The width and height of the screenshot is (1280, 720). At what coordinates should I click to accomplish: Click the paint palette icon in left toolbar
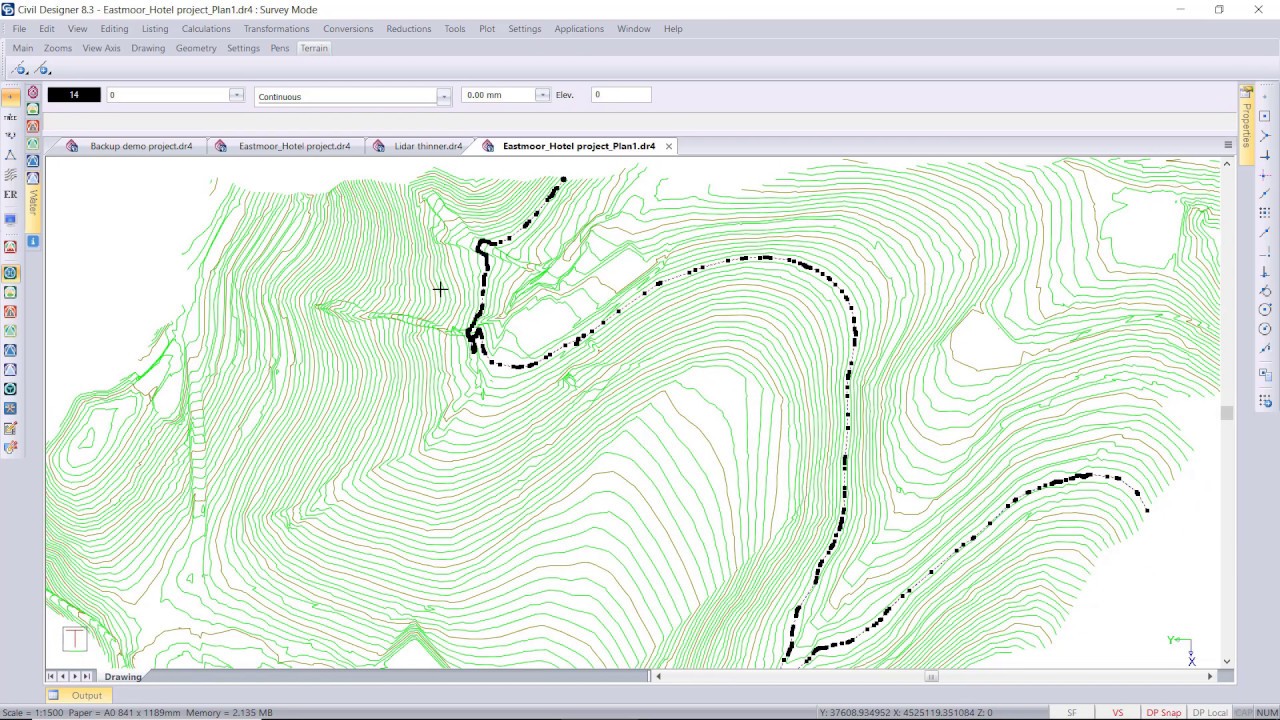10,447
